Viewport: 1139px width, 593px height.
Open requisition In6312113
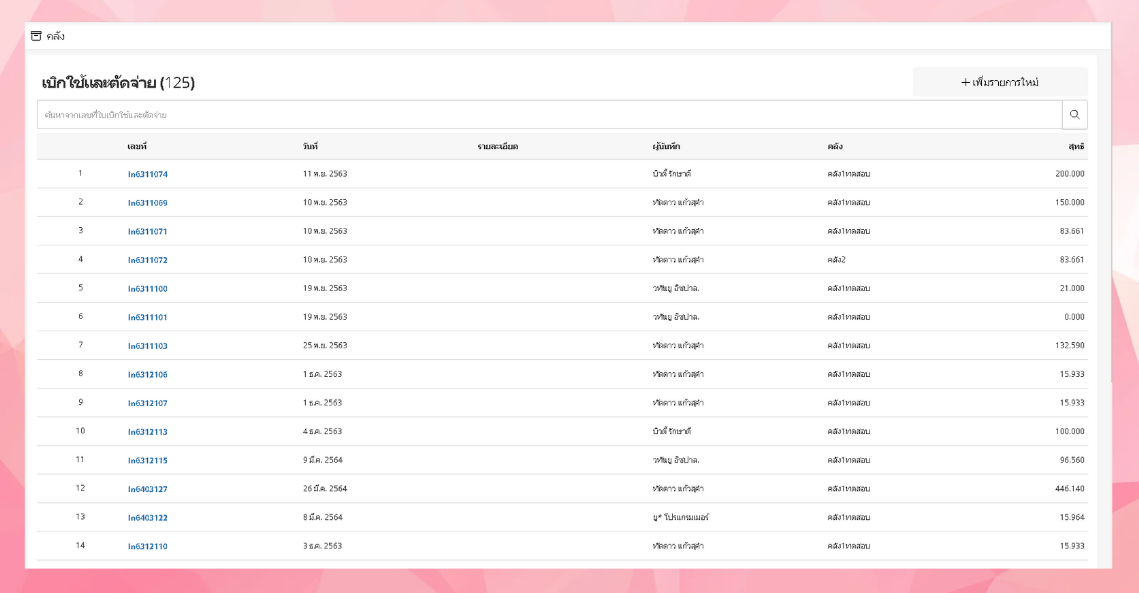point(148,432)
